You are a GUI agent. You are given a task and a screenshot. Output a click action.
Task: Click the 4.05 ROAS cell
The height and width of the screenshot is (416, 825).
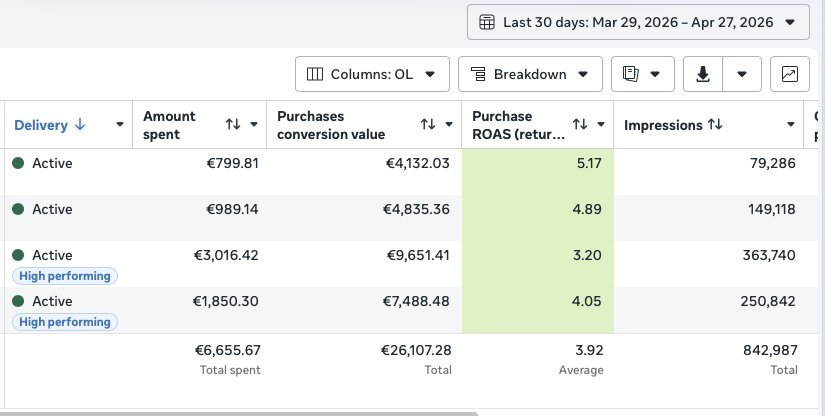tap(538, 310)
